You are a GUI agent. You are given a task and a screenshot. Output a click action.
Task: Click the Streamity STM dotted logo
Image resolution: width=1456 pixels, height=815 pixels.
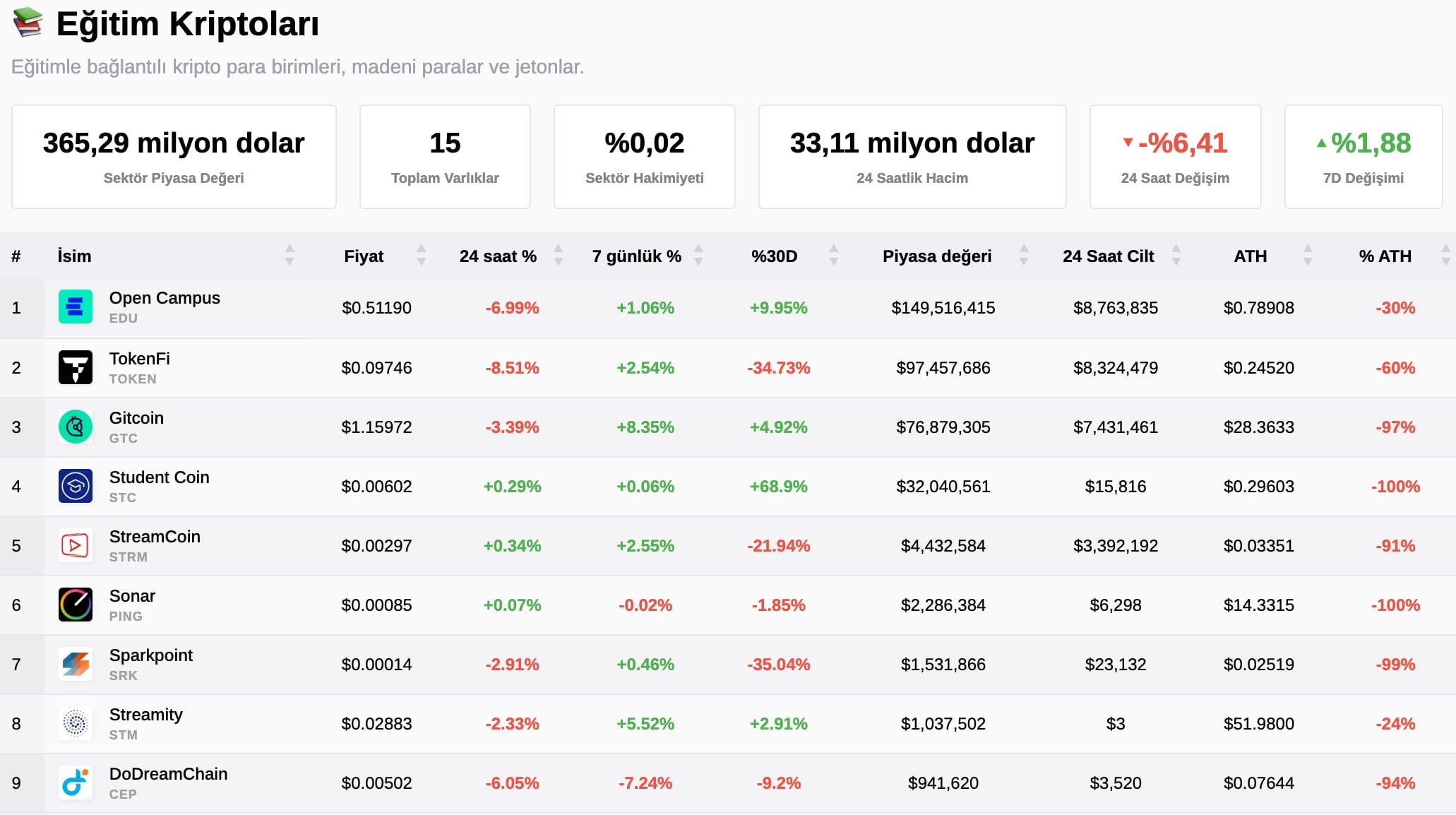74,723
